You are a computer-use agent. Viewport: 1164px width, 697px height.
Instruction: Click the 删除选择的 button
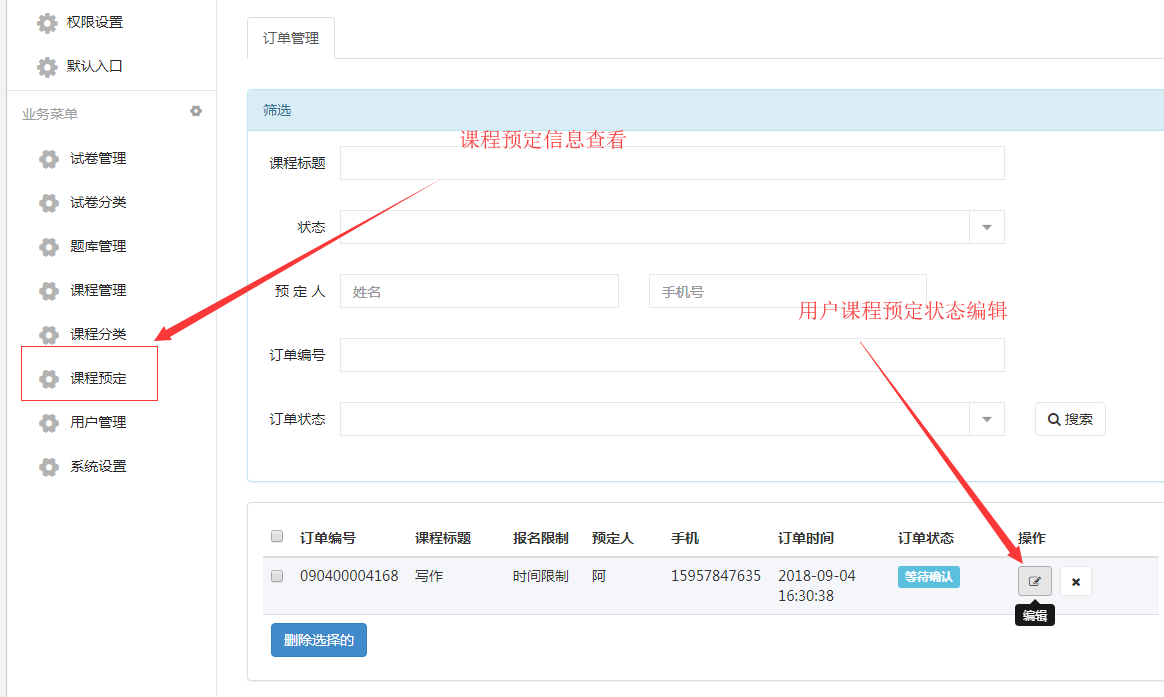318,640
